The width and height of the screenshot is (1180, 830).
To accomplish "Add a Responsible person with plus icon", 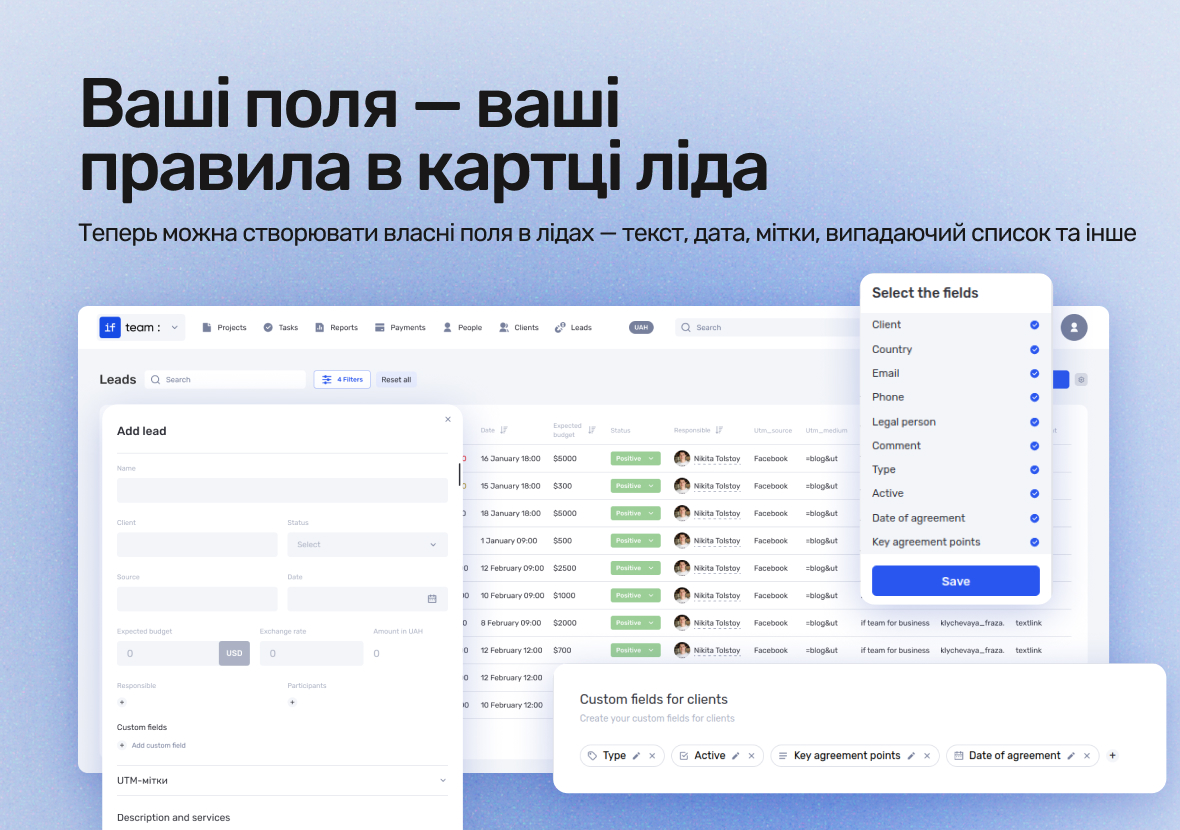I will (122, 702).
